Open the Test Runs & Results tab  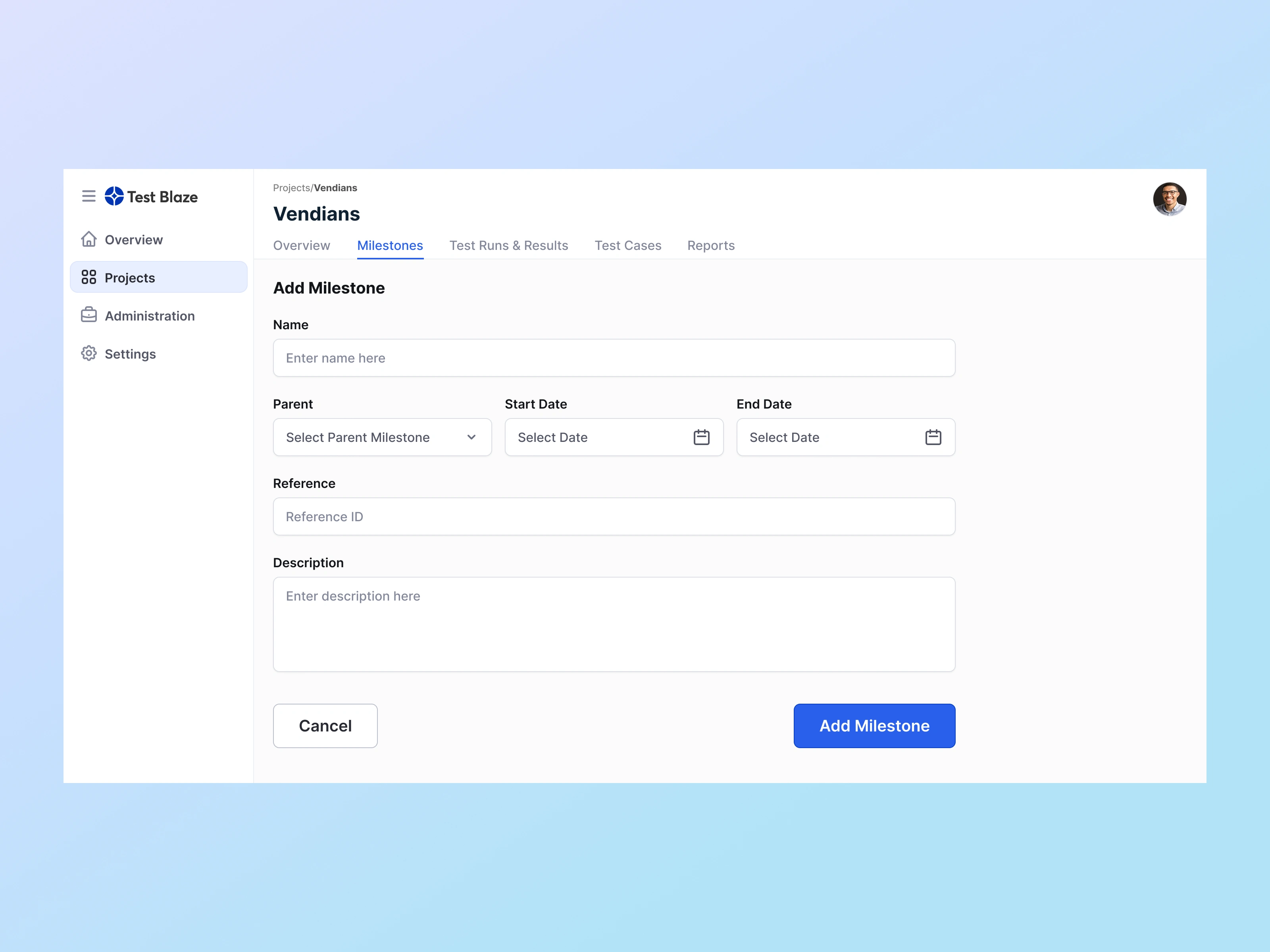[x=509, y=246]
